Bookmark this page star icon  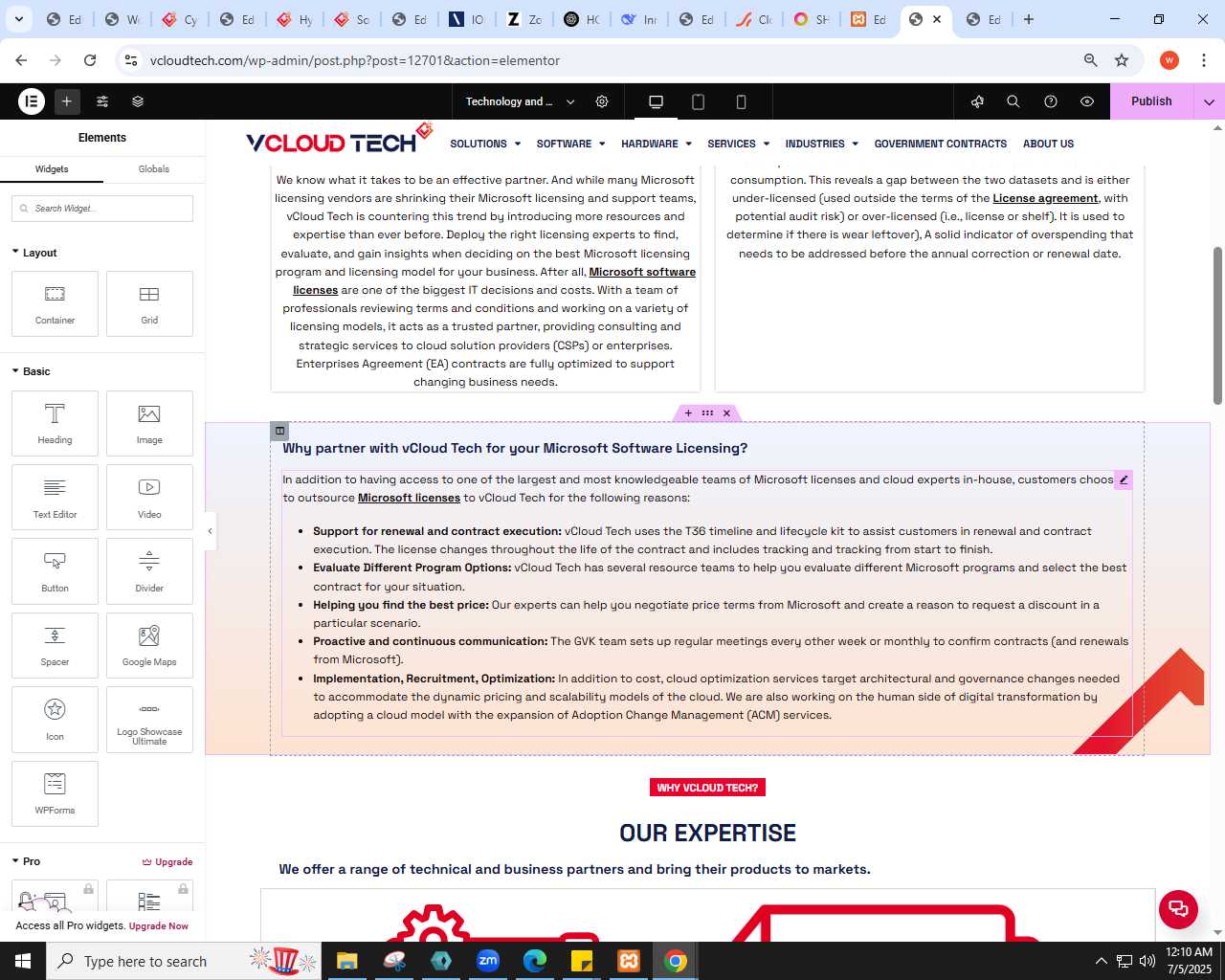[x=1122, y=60]
